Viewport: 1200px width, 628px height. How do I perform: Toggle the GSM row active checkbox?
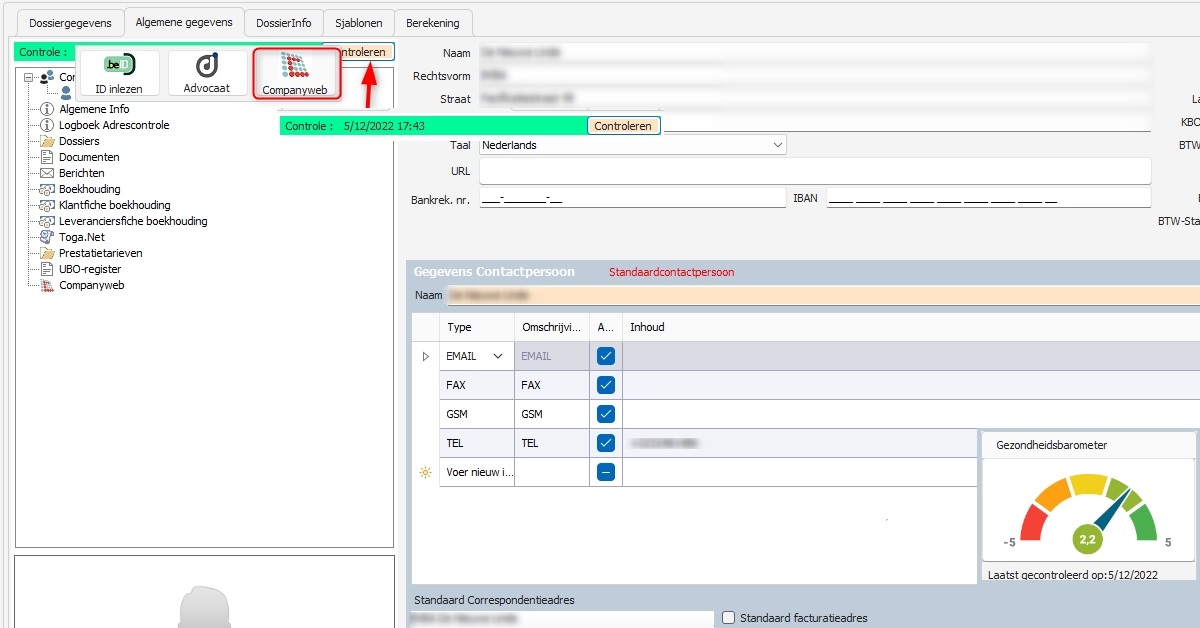606,414
